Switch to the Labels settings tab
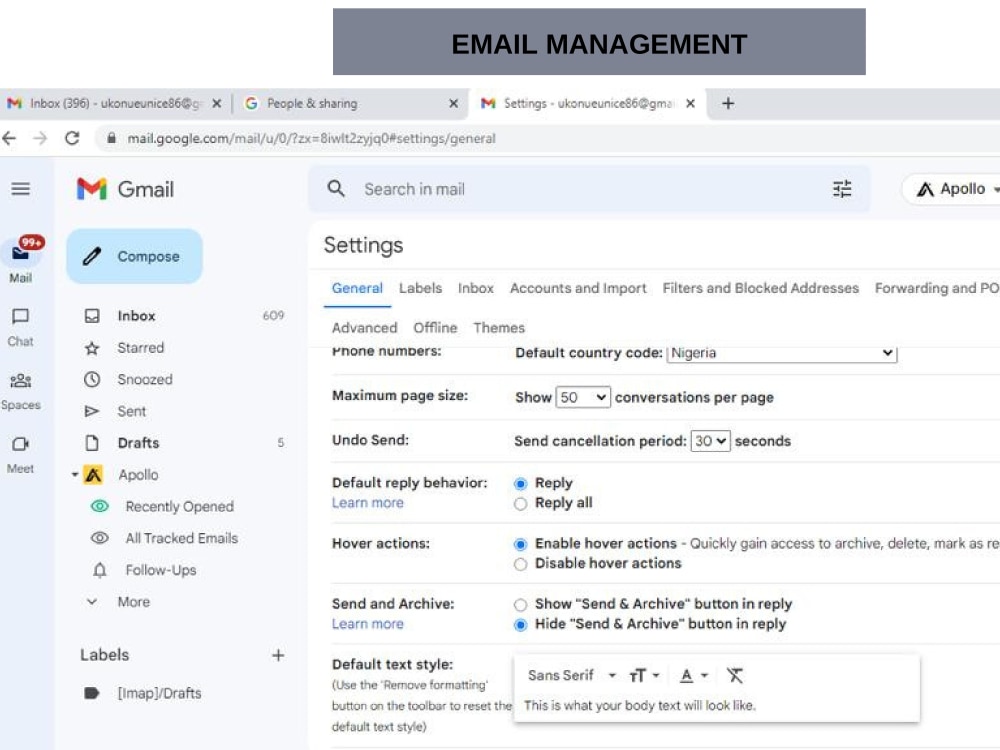The height and width of the screenshot is (750, 1000). pos(420,288)
